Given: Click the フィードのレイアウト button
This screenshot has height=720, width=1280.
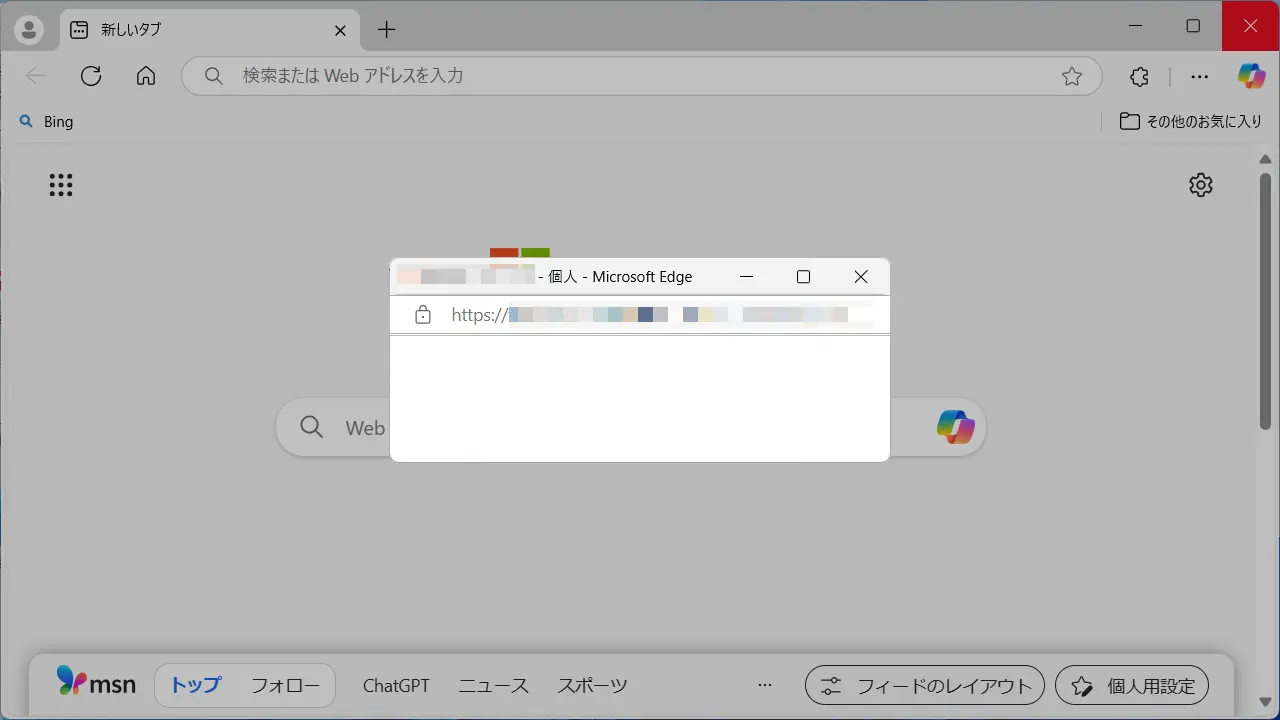Looking at the screenshot, I should point(925,686).
